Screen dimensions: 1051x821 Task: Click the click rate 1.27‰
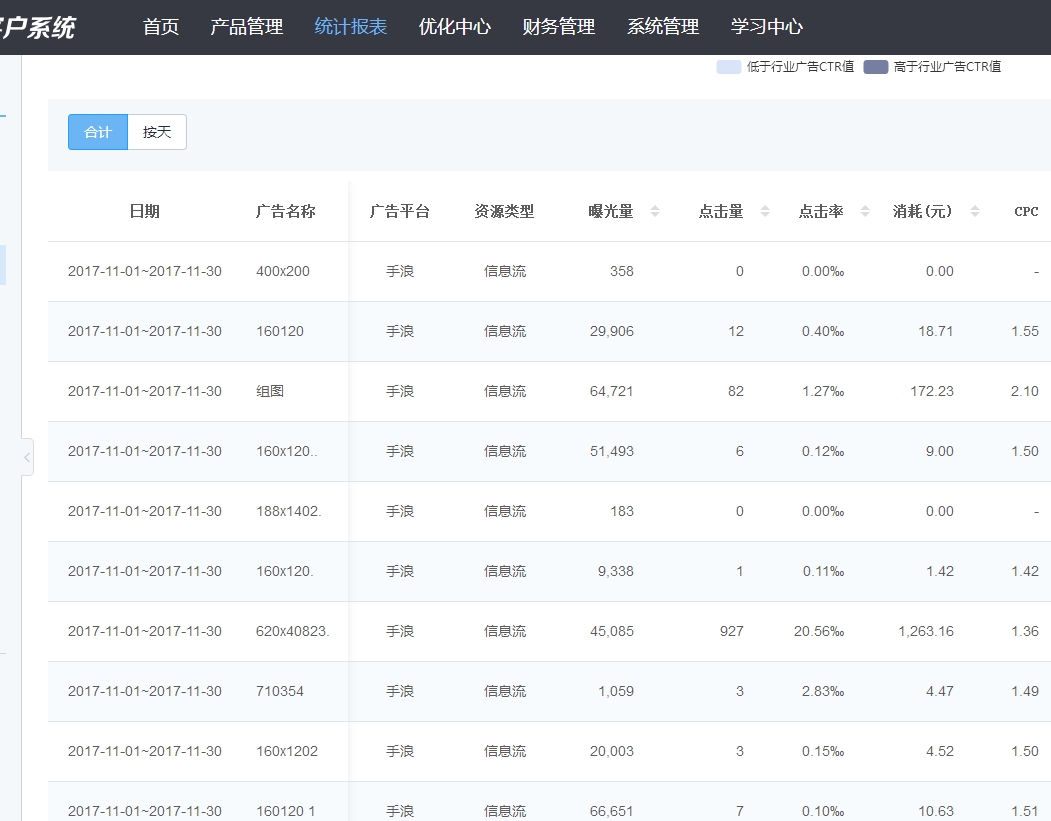tap(823, 391)
